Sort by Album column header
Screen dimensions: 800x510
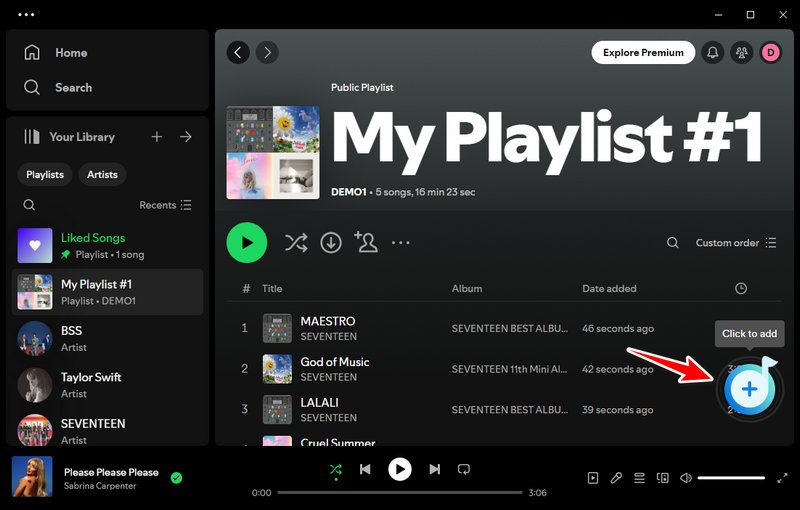467,289
